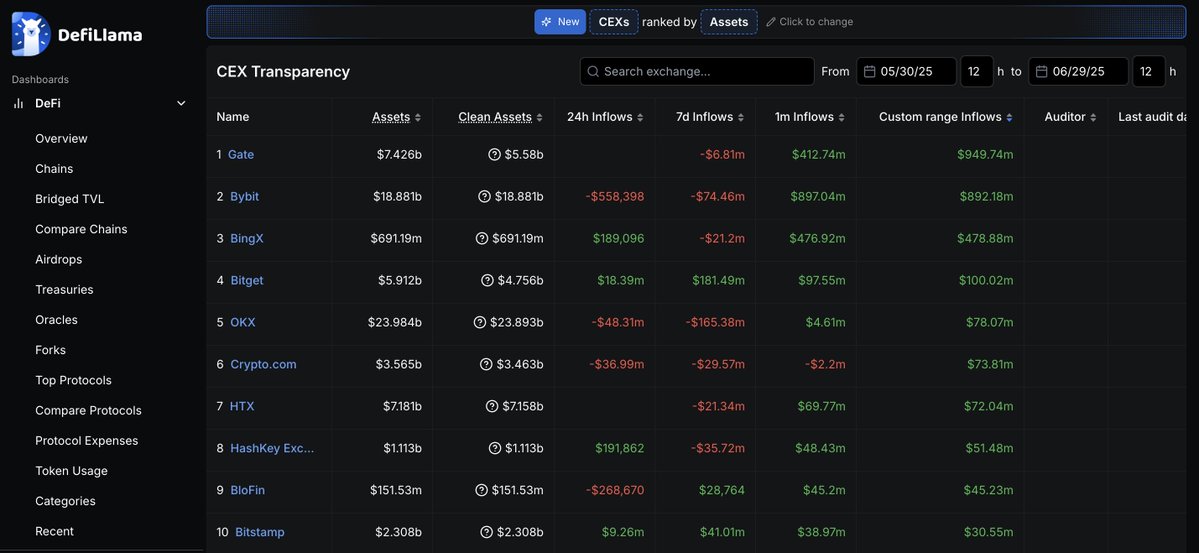Click the info icon next to Bybit clean assets
The image size is (1199, 553).
click(484, 197)
